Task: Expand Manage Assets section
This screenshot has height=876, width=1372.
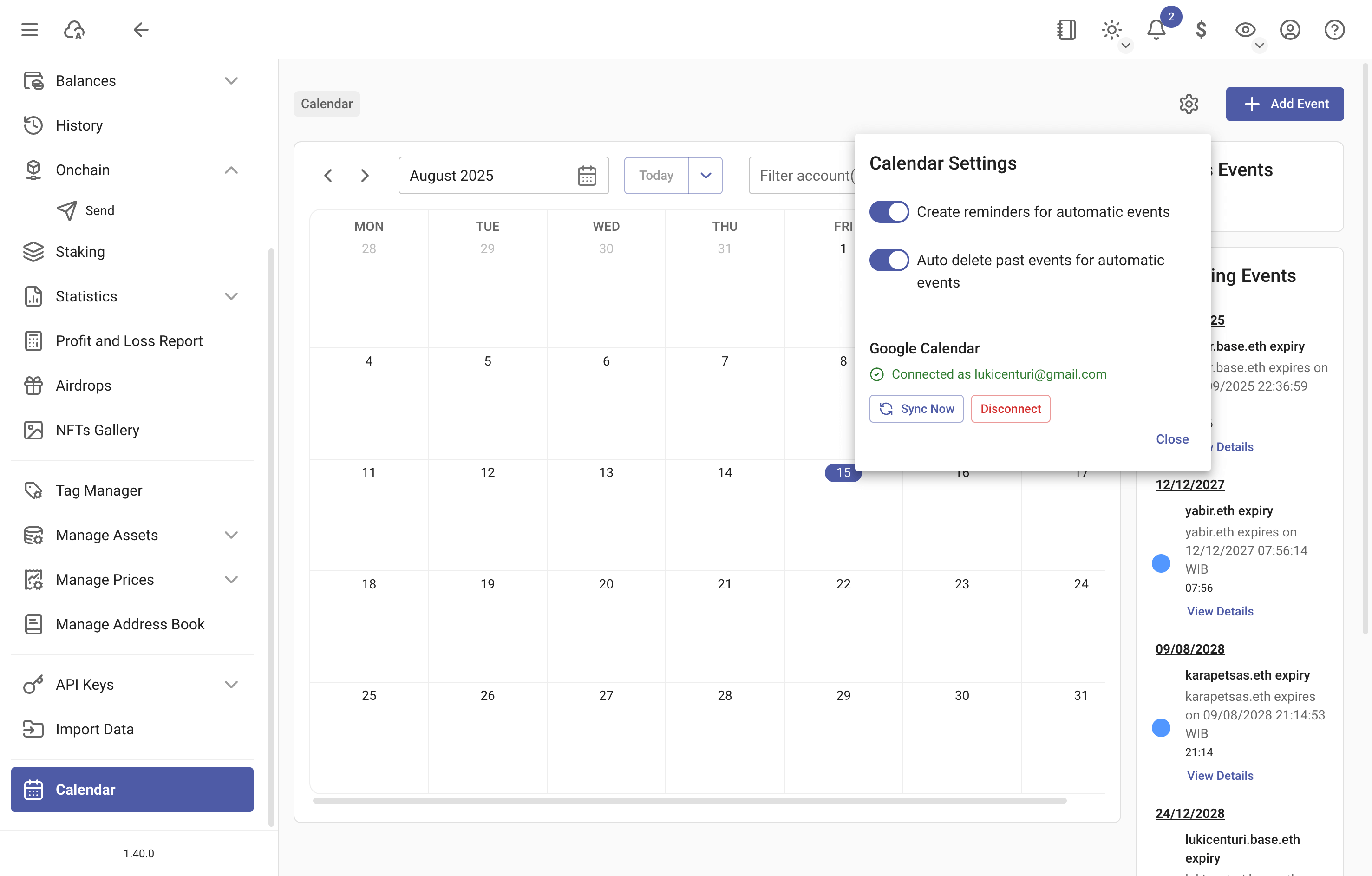Action: [231, 535]
